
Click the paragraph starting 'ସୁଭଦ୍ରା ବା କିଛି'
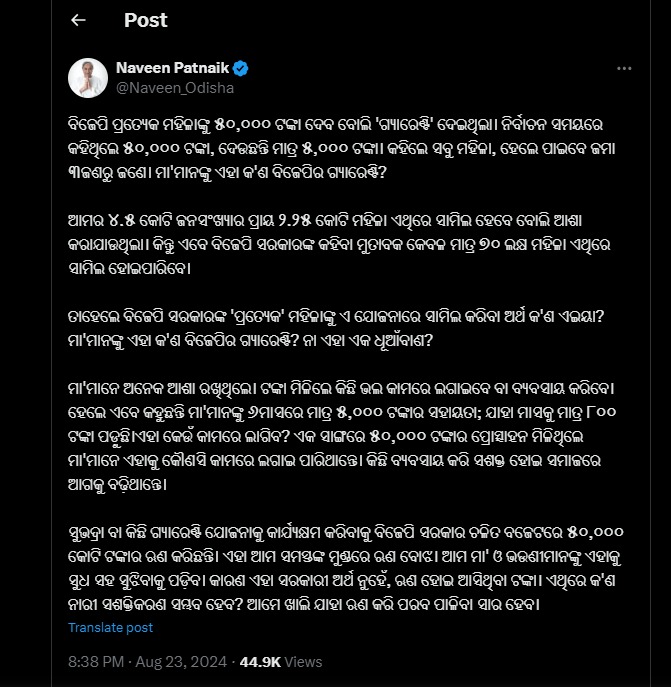click(340, 563)
